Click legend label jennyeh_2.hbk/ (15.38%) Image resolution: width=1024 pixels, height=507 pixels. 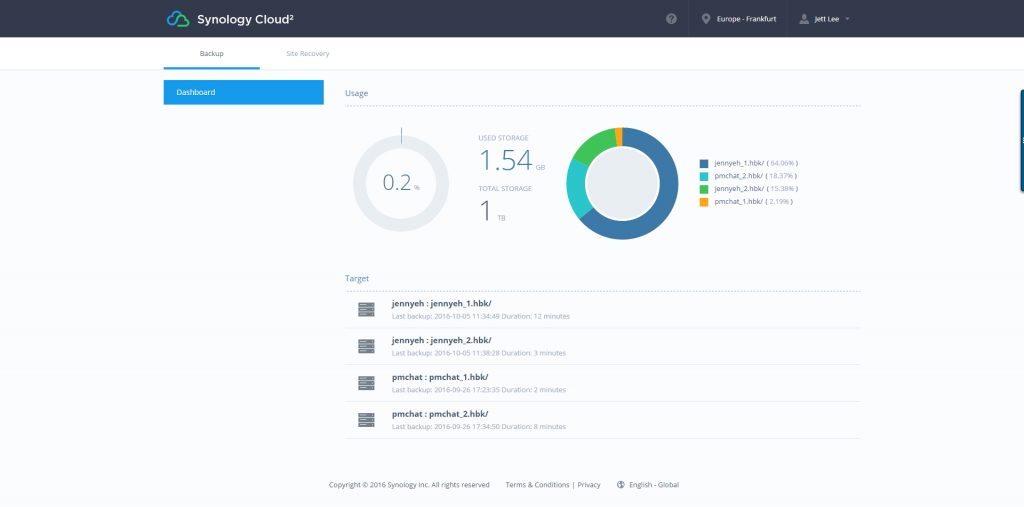click(x=756, y=189)
